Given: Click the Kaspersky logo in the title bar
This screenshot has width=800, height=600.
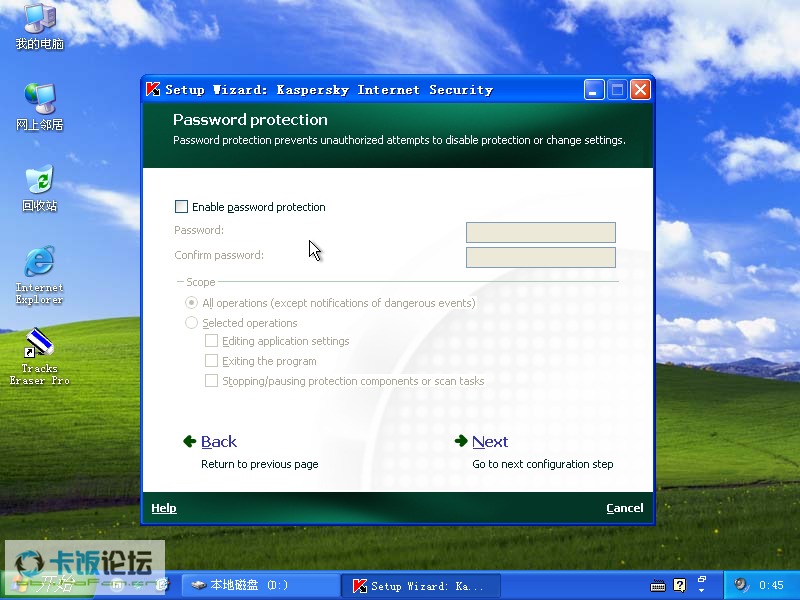Looking at the screenshot, I should pos(153,89).
